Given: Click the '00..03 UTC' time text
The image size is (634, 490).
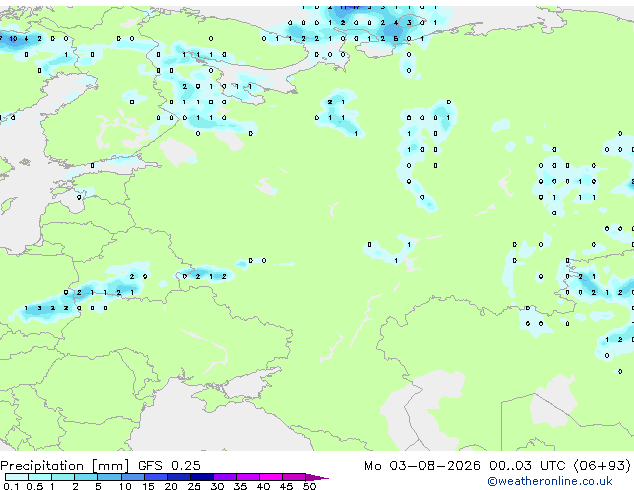Looking at the screenshot, I should pos(527,466).
